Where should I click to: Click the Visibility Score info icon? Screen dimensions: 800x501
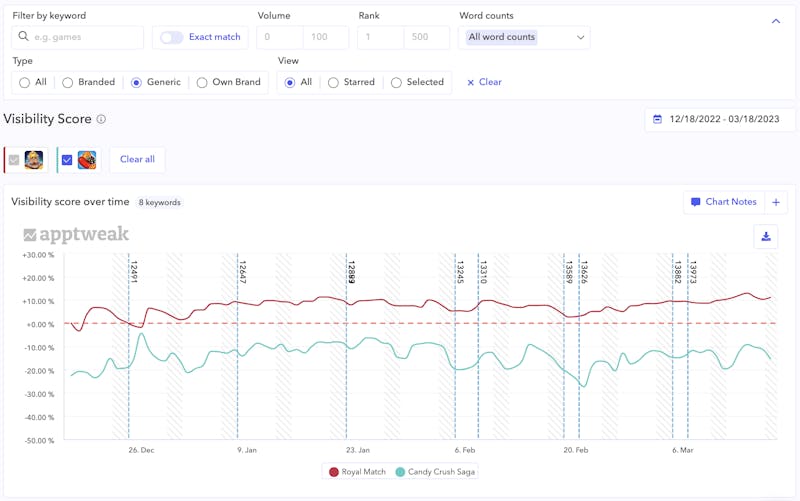pyautogui.click(x=101, y=120)
